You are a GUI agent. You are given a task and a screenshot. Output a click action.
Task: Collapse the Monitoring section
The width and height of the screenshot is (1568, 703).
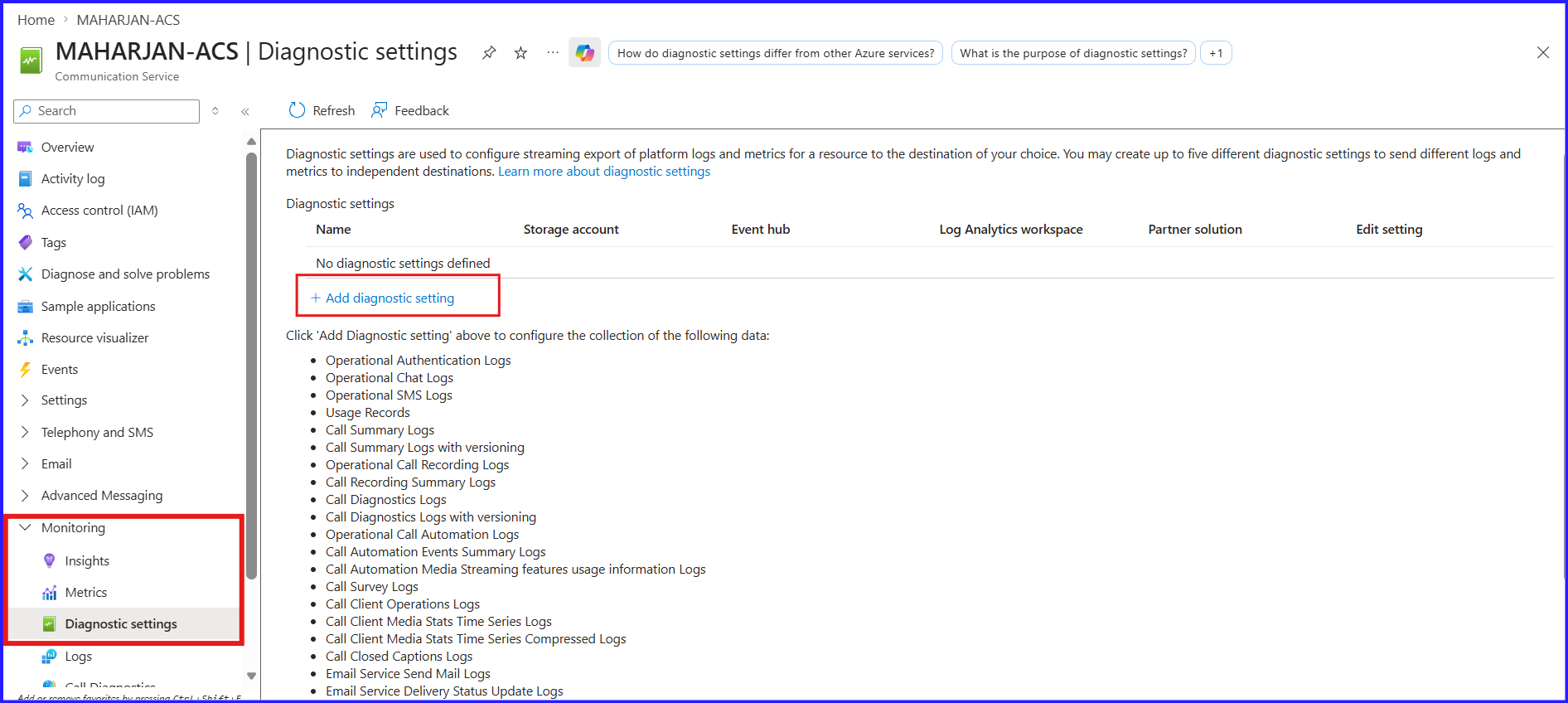25,527
